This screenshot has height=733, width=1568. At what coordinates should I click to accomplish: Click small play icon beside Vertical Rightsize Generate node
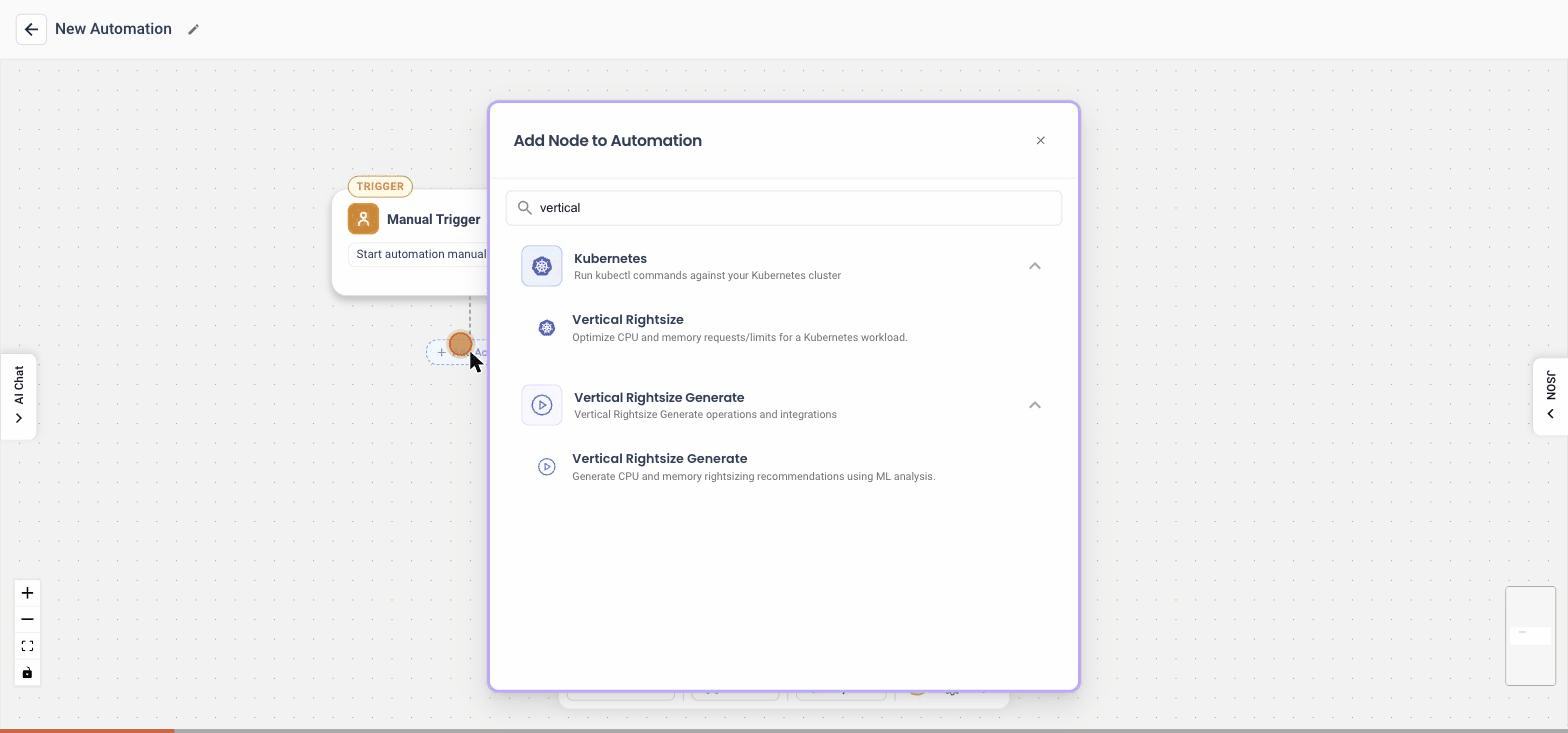click(547, 467)
